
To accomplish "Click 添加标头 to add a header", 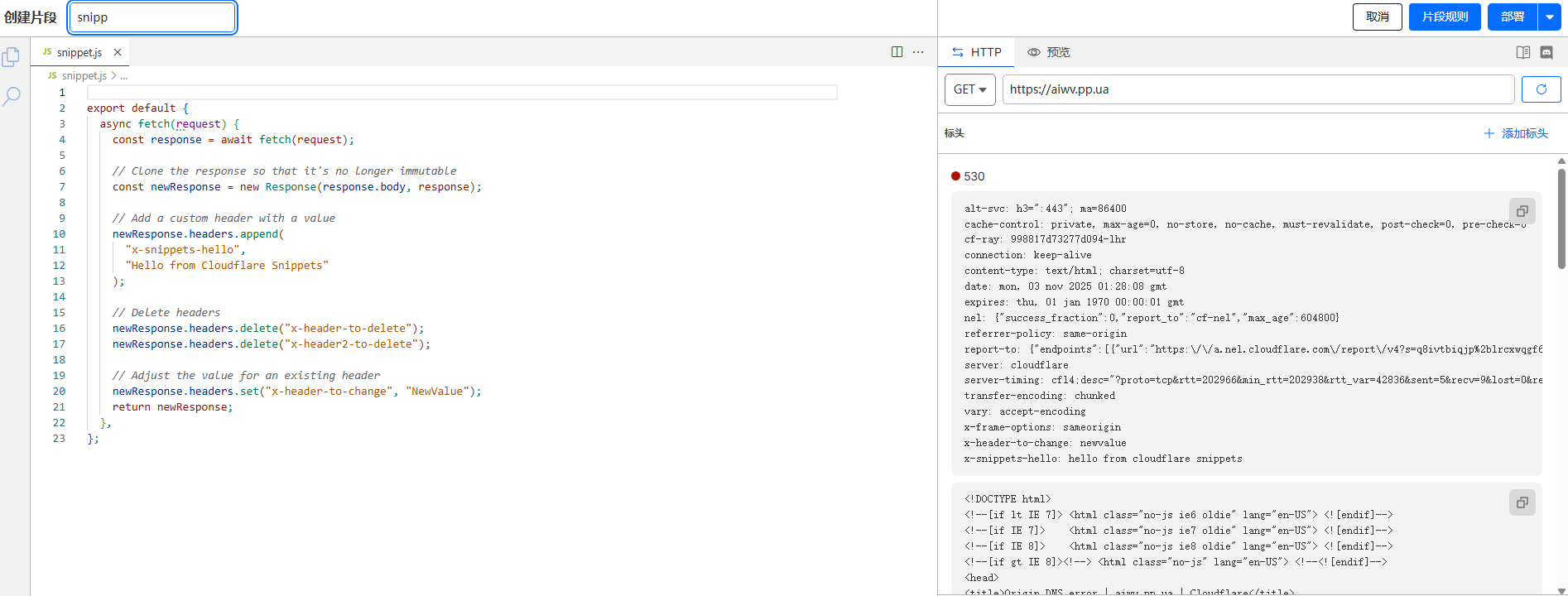I will (1516, 133).
